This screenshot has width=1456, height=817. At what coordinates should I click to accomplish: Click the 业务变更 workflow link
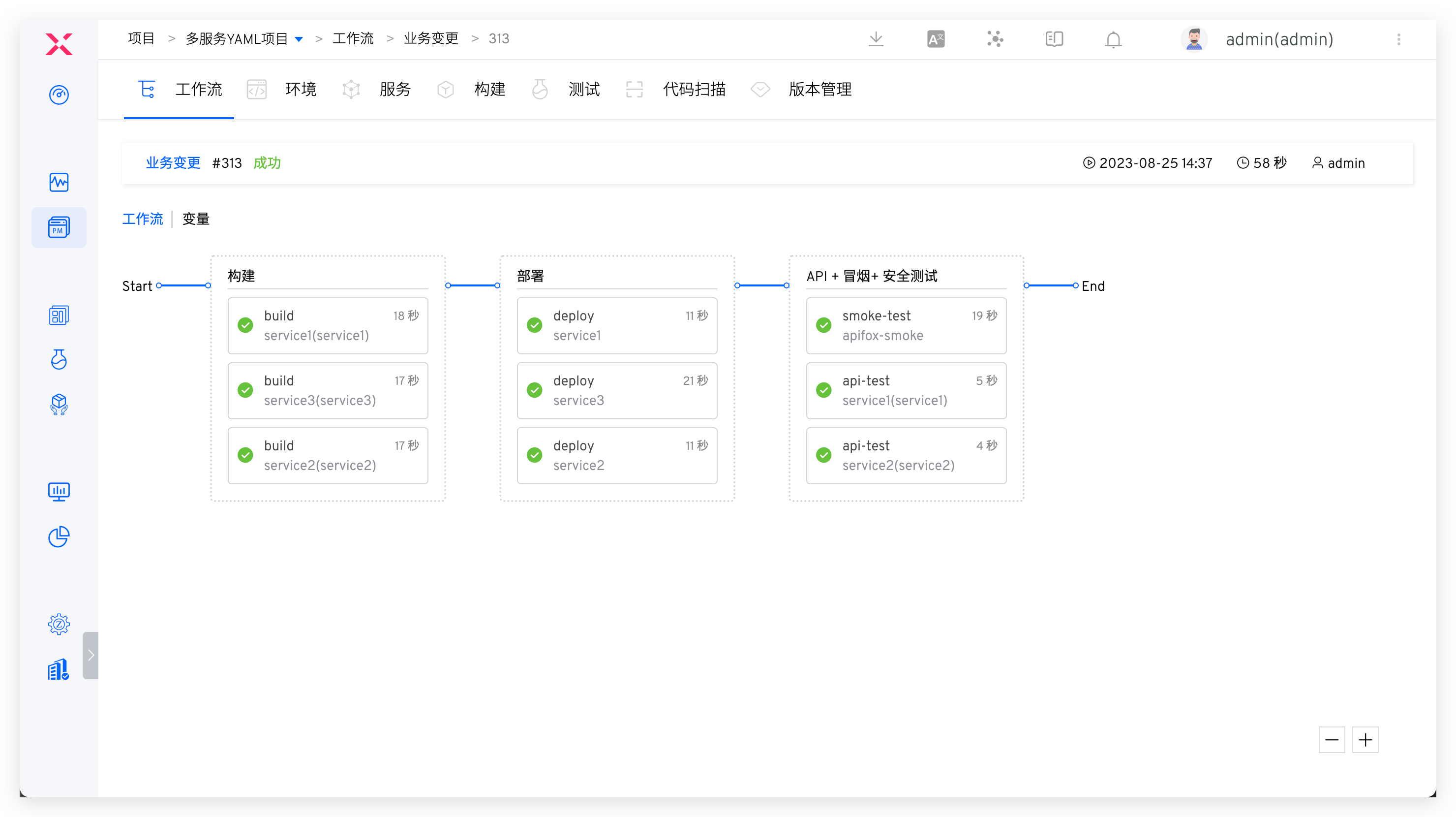pyautogui.click(x=173, y=163)
